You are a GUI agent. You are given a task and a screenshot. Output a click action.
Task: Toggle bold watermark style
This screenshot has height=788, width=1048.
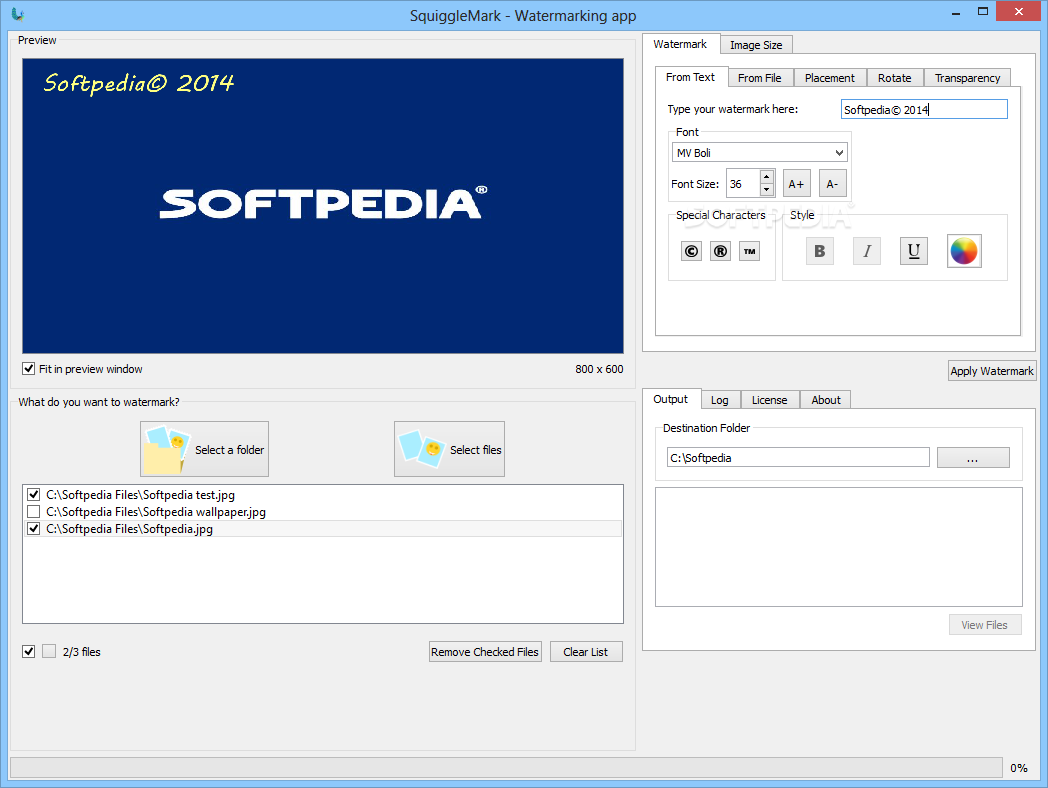(x=819, y=251)
